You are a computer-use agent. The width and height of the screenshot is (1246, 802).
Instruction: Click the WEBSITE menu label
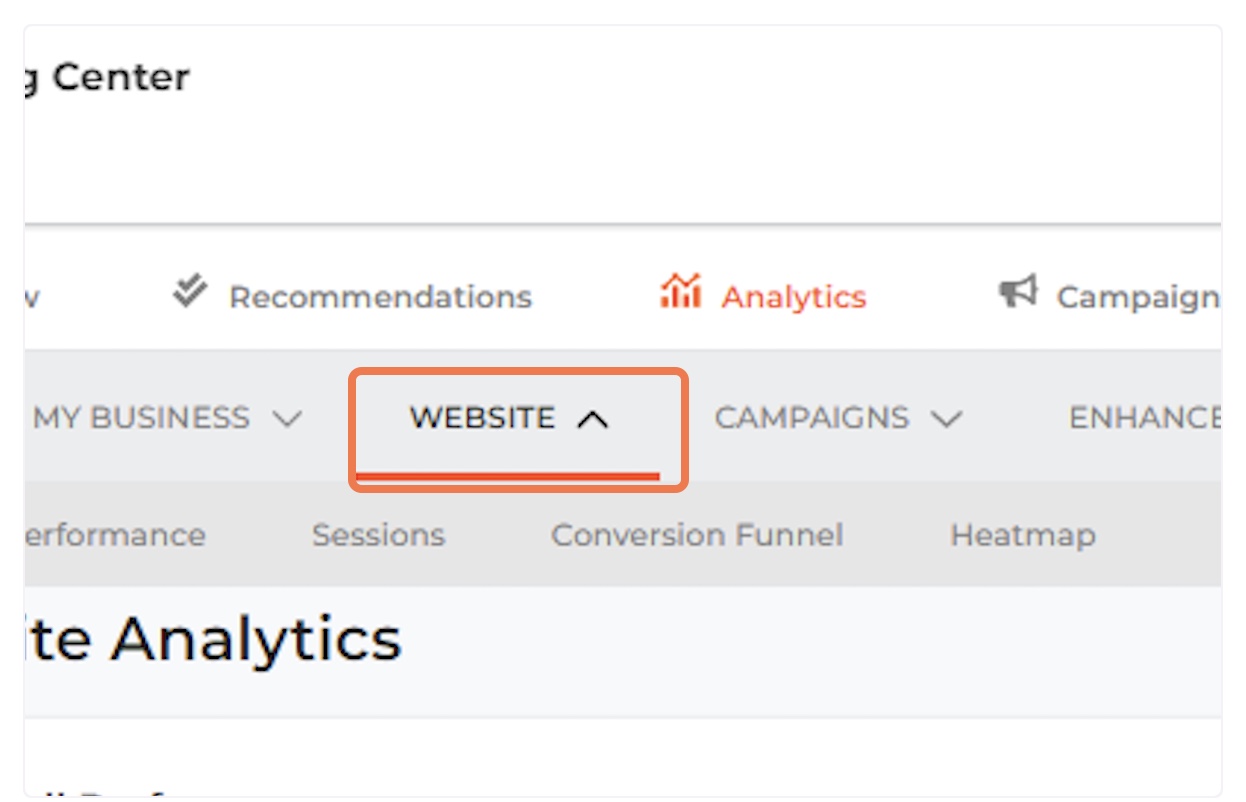(482, 417)
